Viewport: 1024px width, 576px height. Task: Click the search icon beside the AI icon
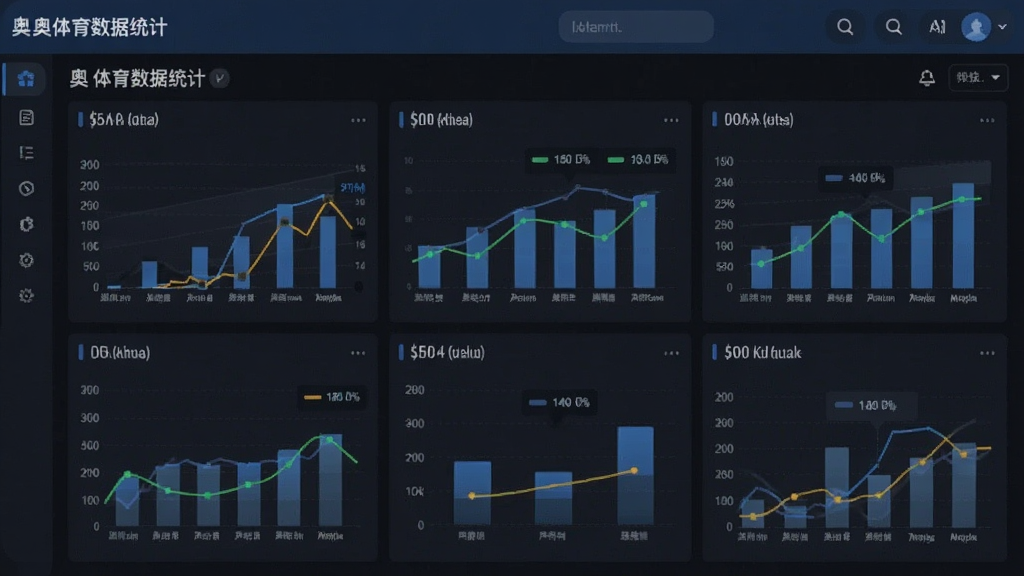[893, 27]
